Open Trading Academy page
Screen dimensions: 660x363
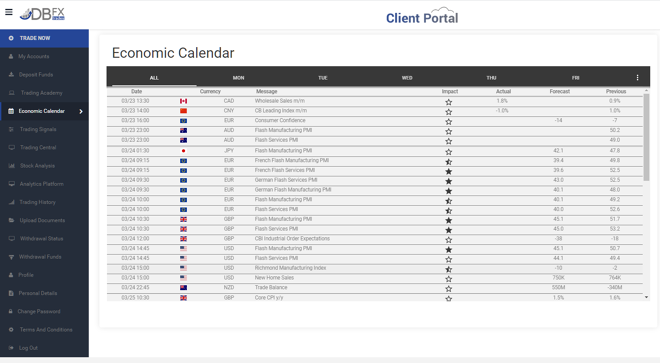coord(41,93)
